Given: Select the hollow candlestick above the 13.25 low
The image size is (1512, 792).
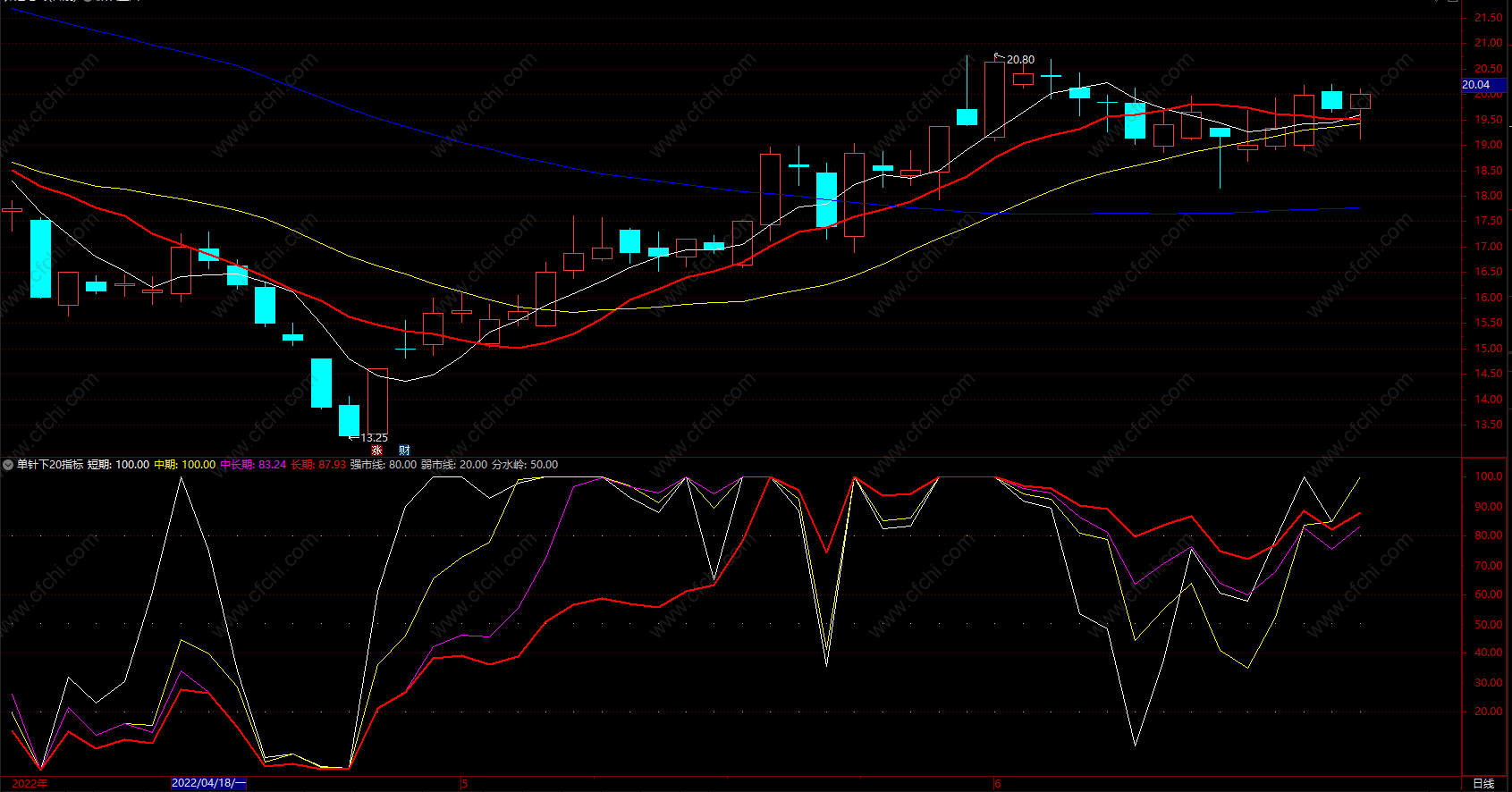Looking at the screenshot, I should (377, 401).
